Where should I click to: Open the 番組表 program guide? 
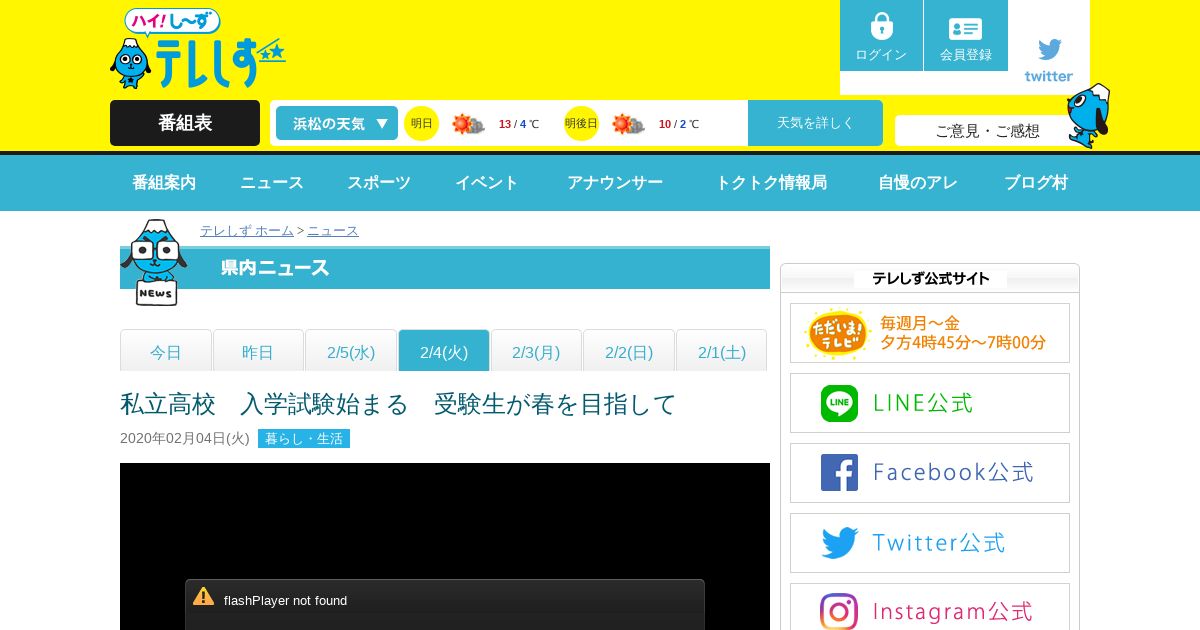coord(185,123)
